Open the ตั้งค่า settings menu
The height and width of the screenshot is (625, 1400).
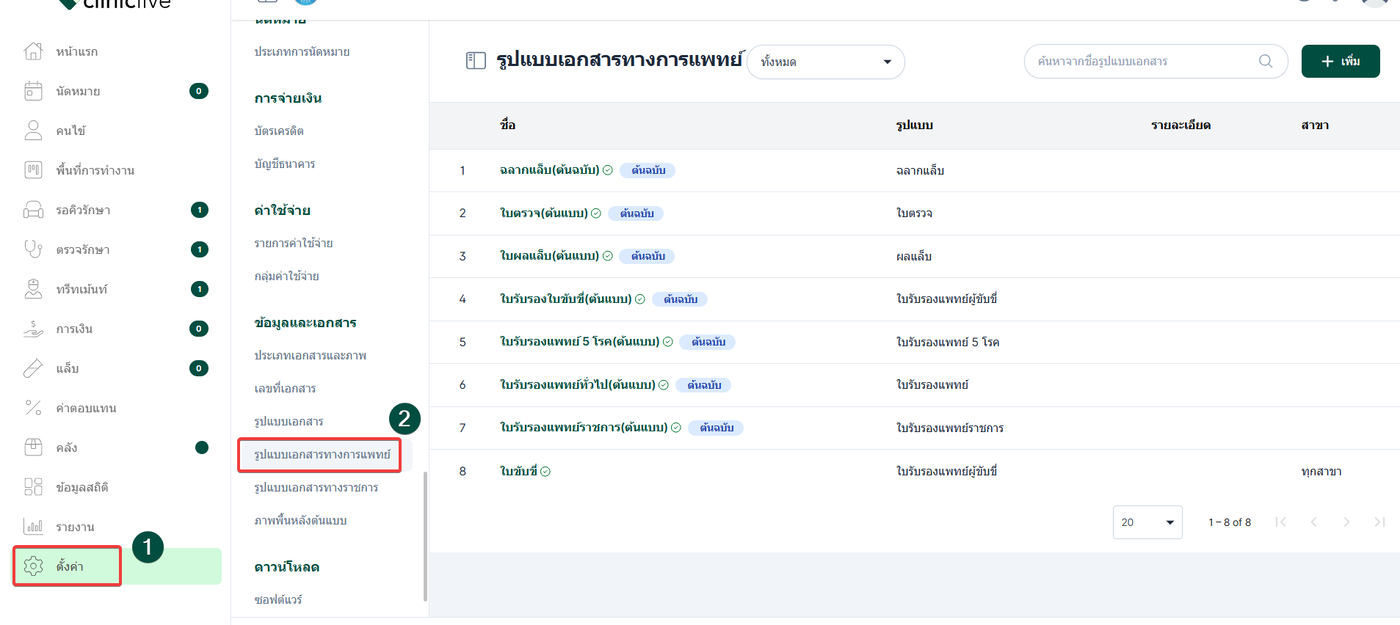[67, 566]
